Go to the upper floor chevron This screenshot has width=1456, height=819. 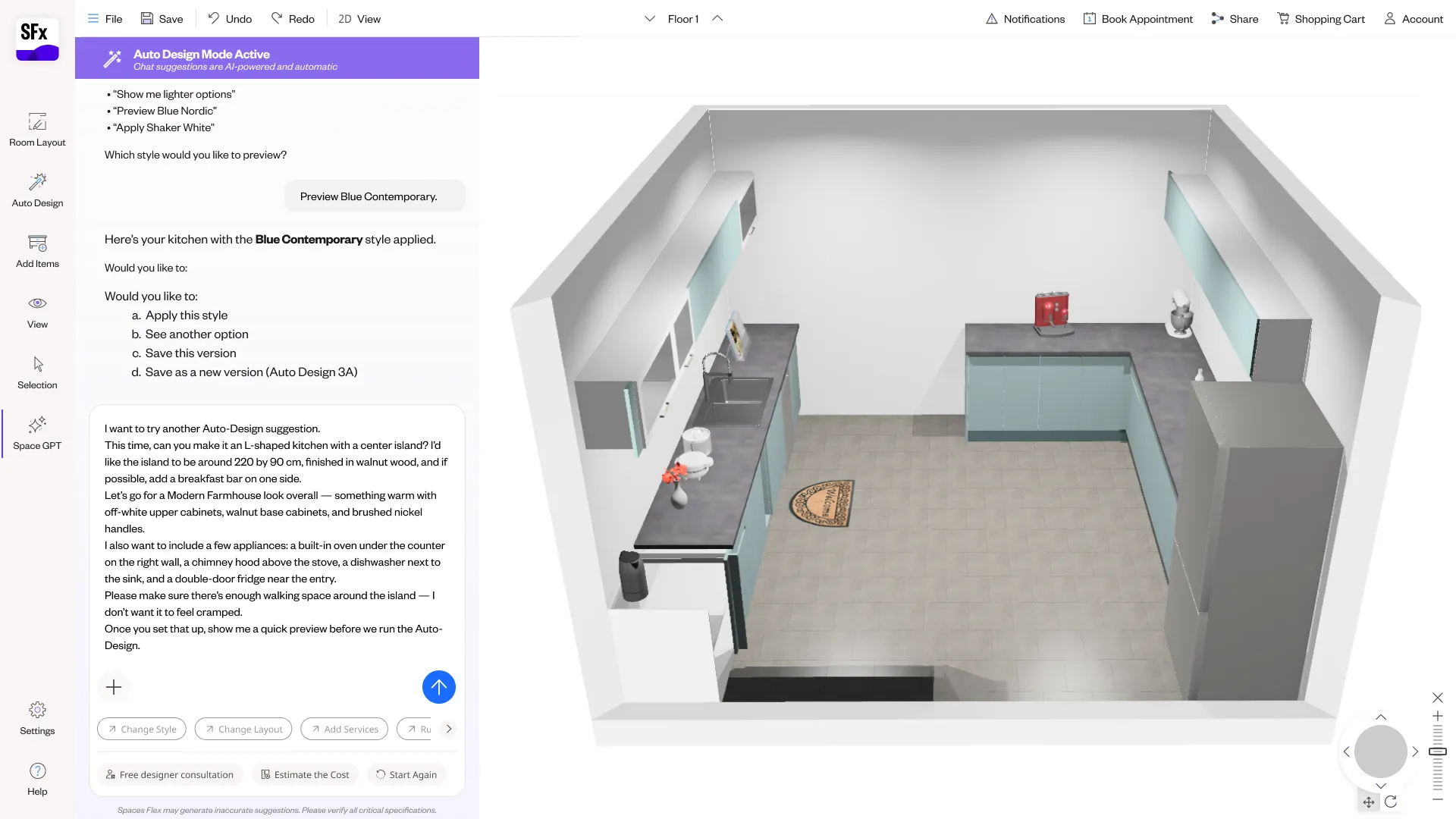pyautogui.click(x=717, y=19)
